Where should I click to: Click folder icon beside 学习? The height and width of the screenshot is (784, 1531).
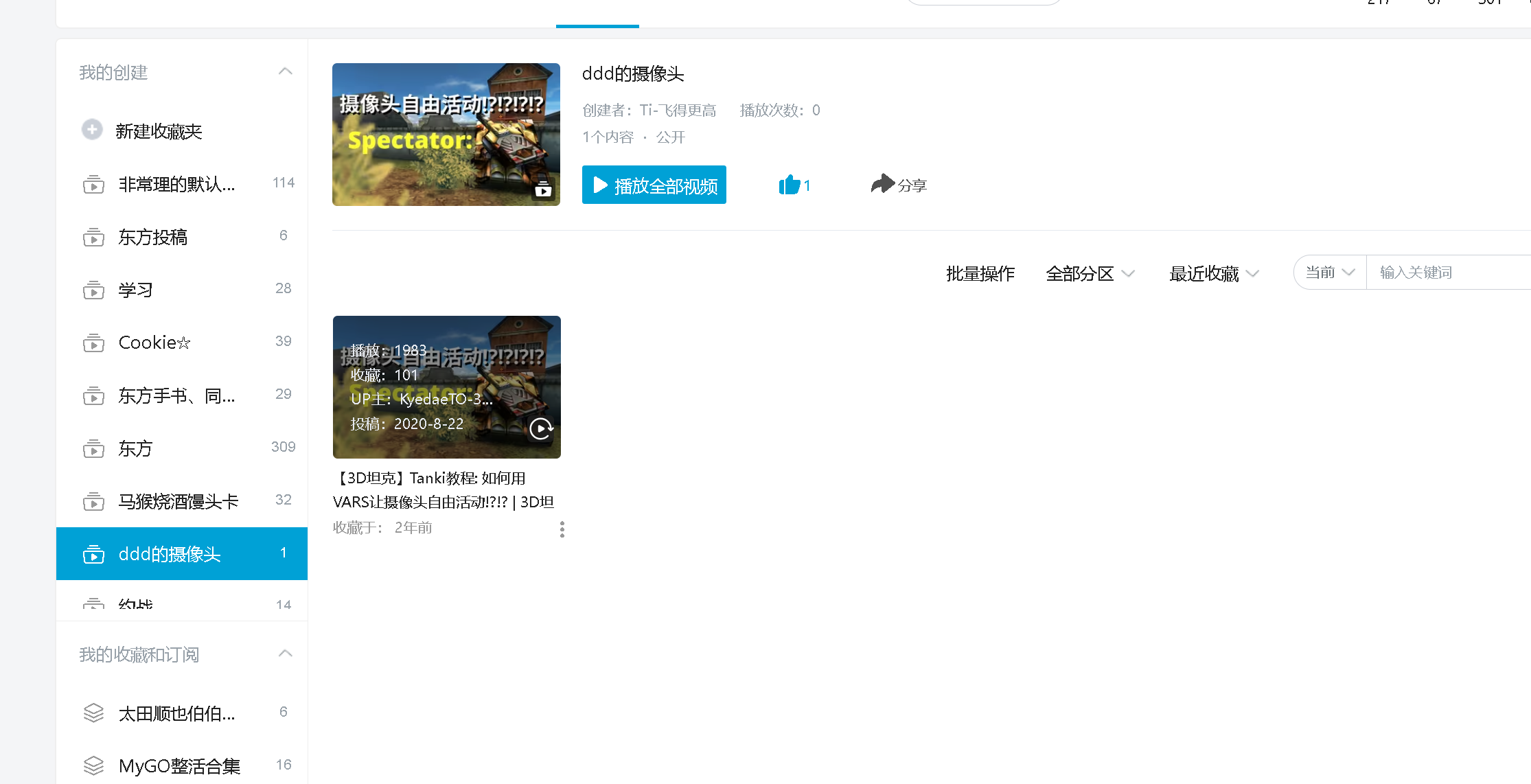(93, 290)
